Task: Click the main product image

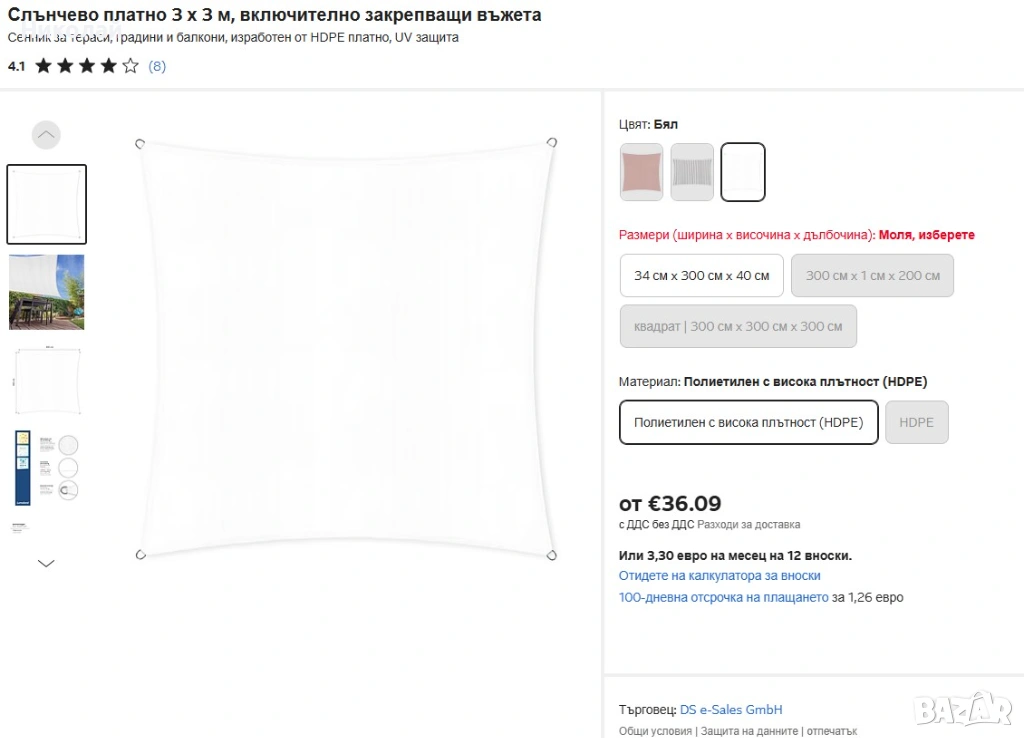Action: pos(346,349)
